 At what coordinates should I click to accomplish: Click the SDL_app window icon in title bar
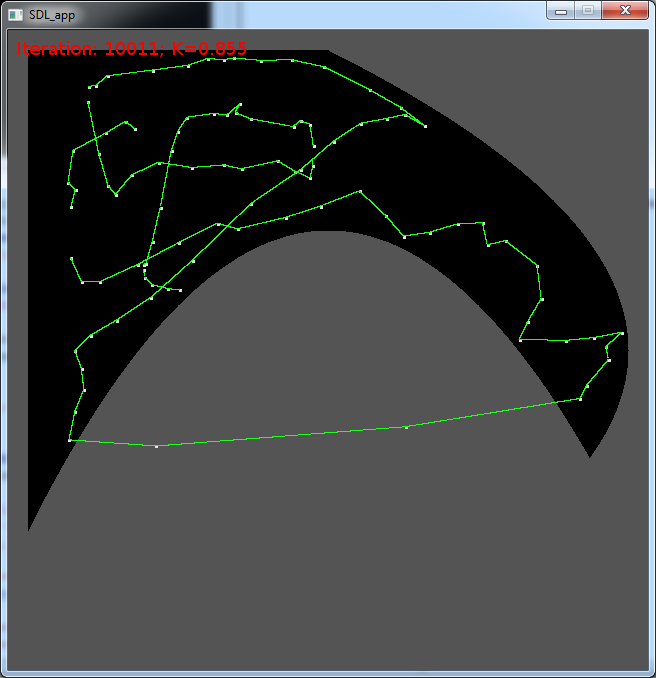15,14
